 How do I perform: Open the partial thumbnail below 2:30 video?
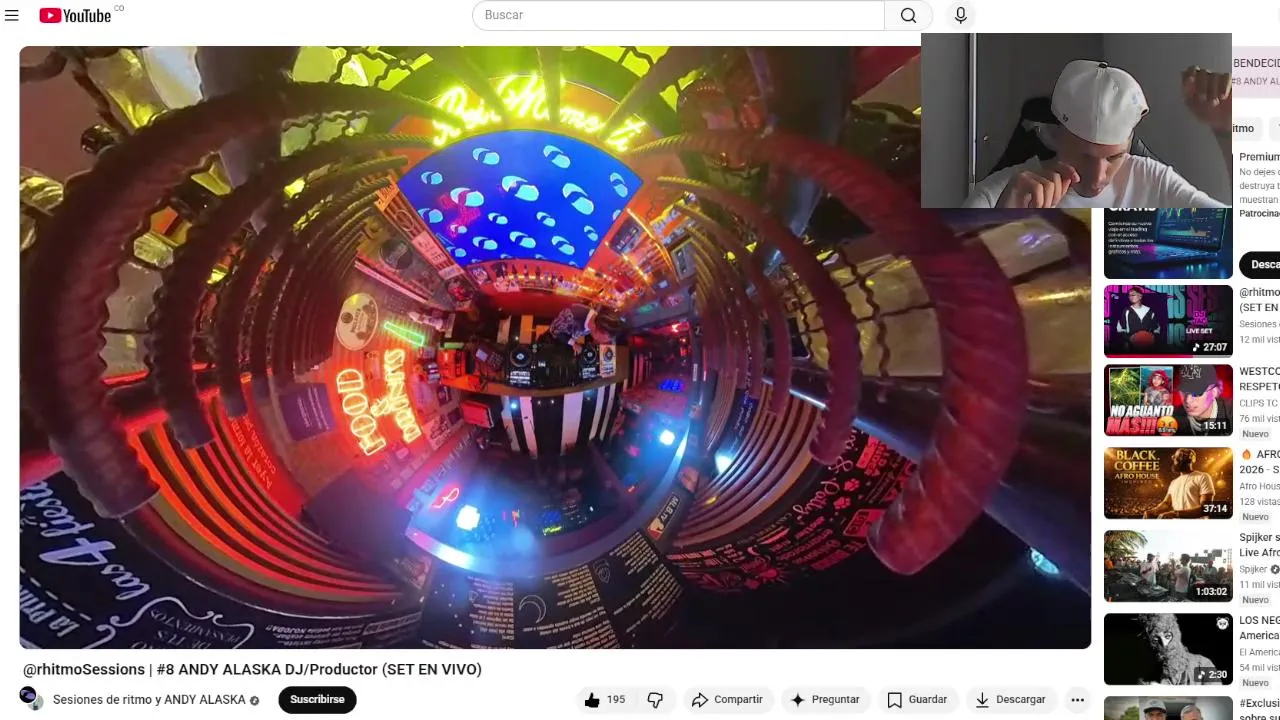(x=1168, y=708)
